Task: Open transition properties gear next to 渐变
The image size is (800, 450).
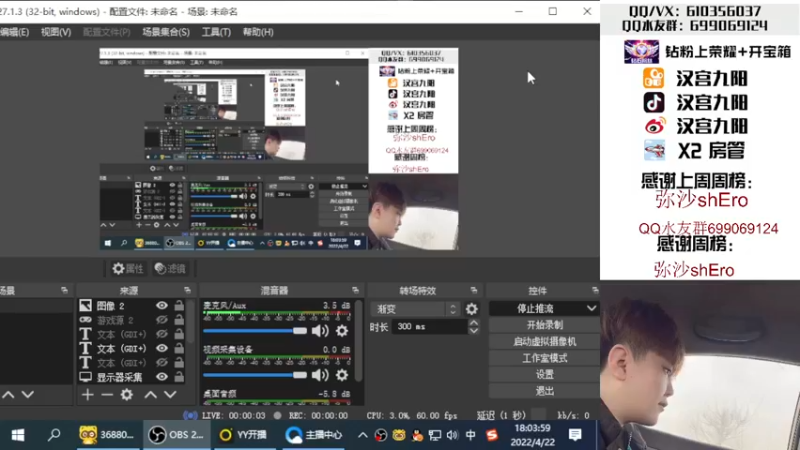Action: [472, 309]
